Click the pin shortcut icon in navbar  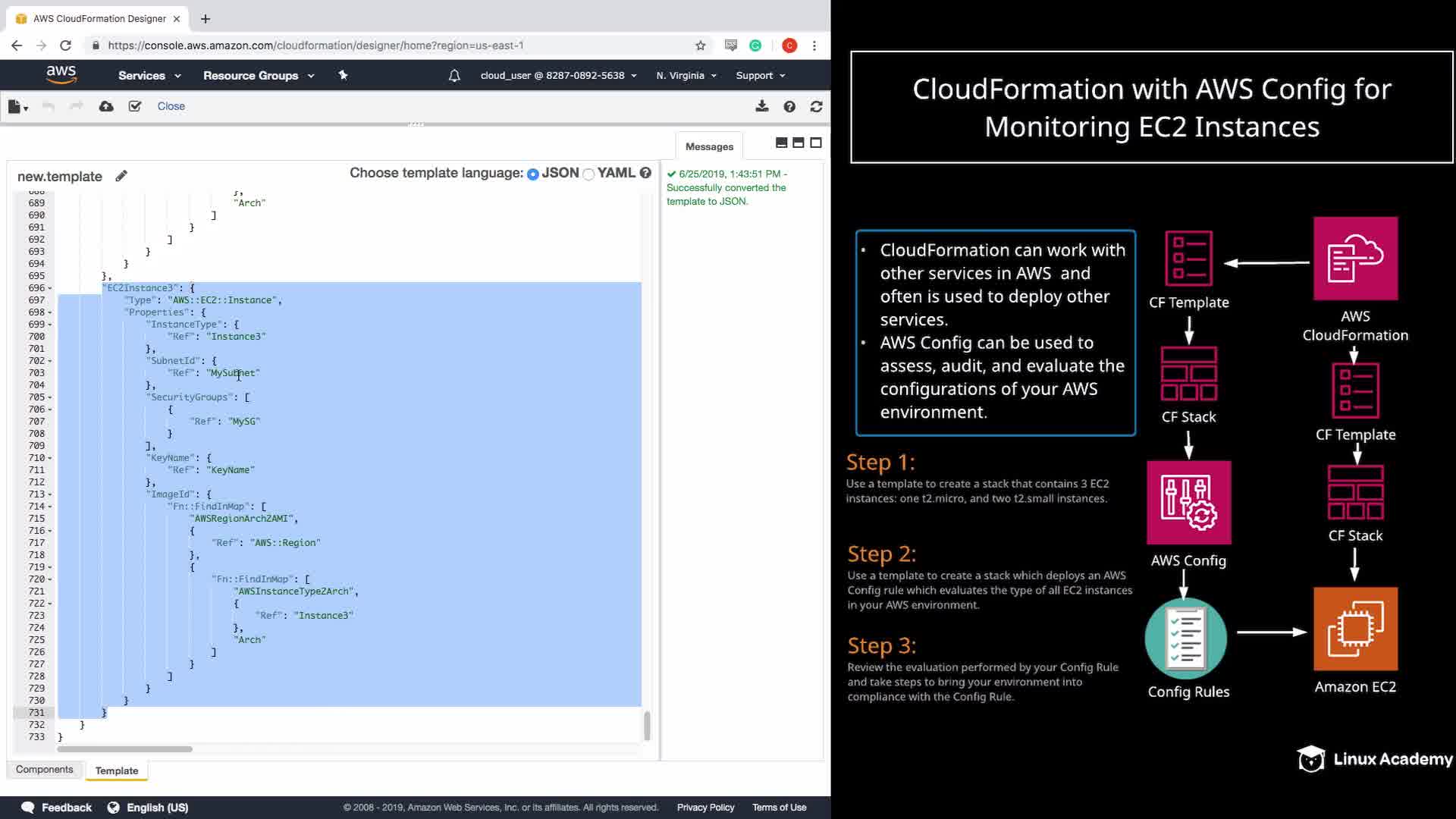click(x=343, y=75)
